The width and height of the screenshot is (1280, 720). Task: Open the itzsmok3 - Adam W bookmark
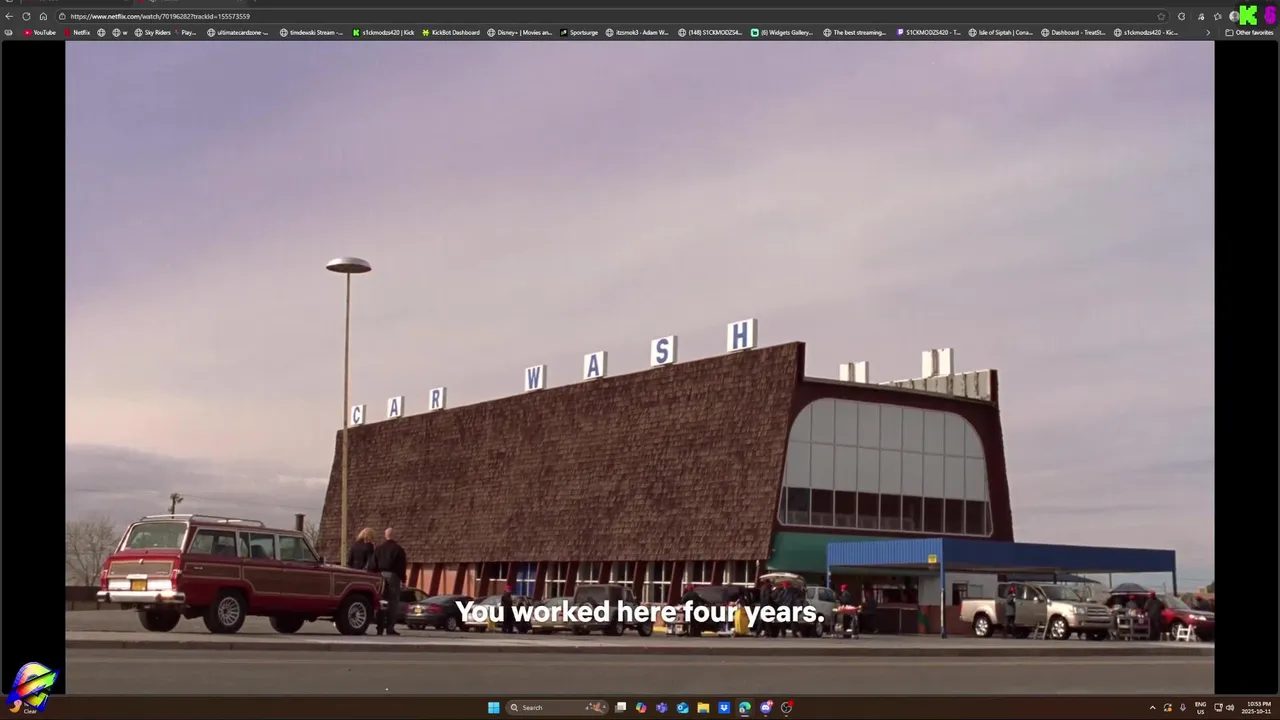637,33
